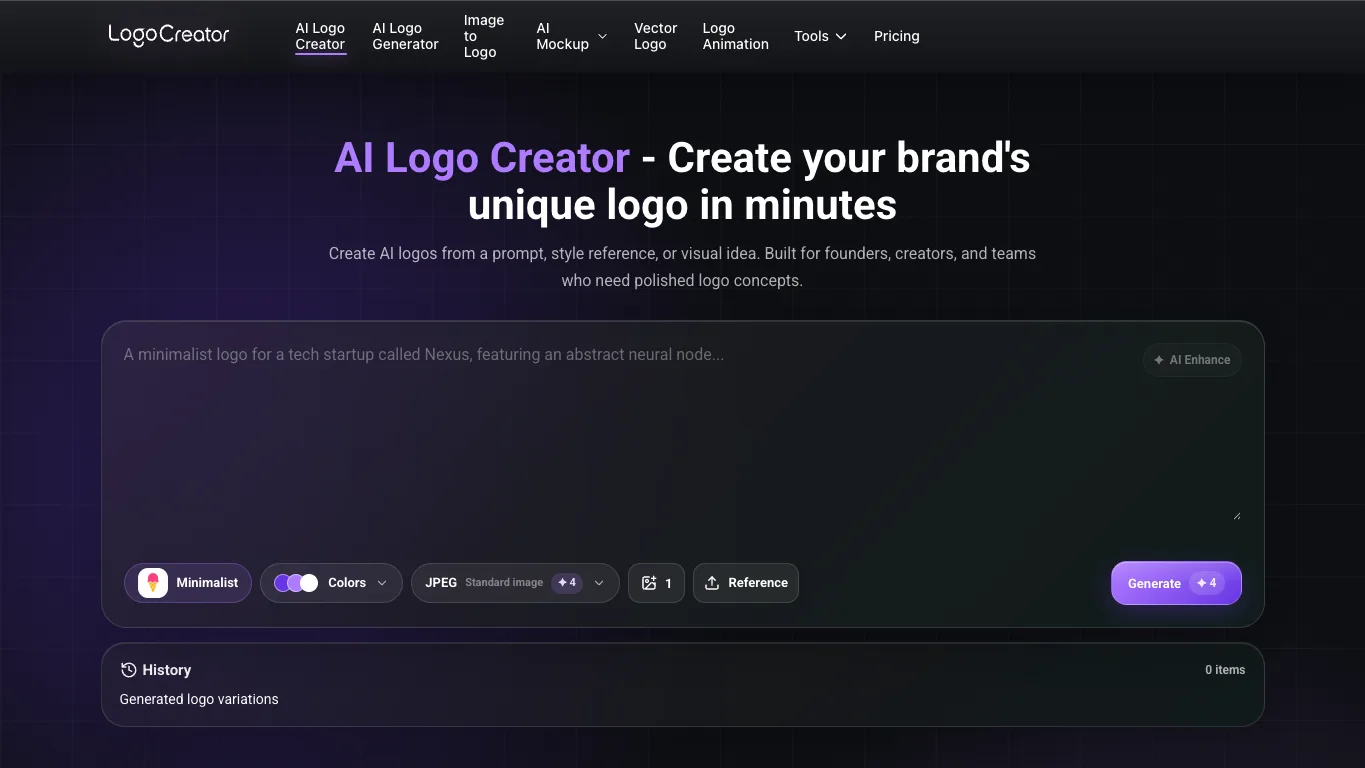
Task: Click the LogoCreator logo
Action: [x=169, y=35]
